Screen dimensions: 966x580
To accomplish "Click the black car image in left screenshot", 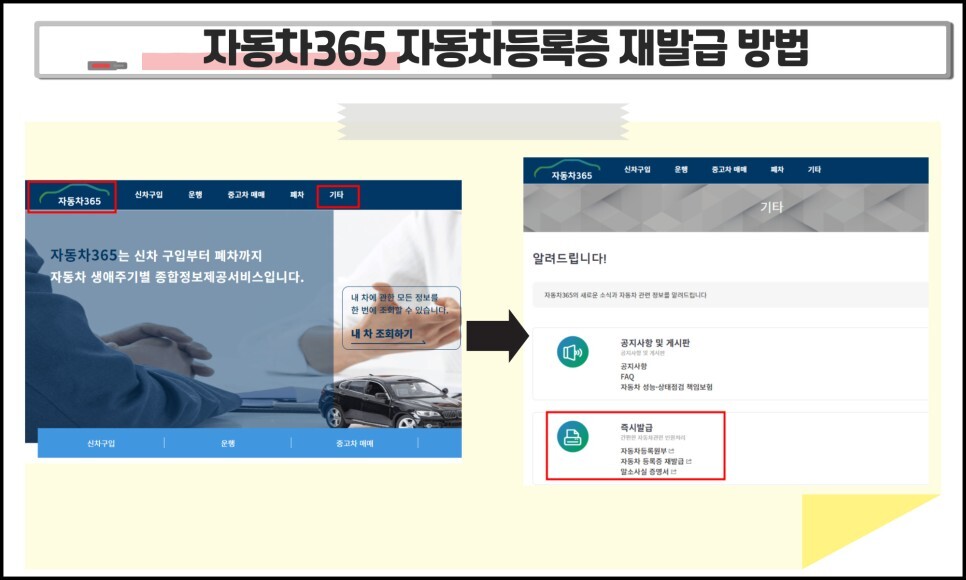I will (390, 402).
